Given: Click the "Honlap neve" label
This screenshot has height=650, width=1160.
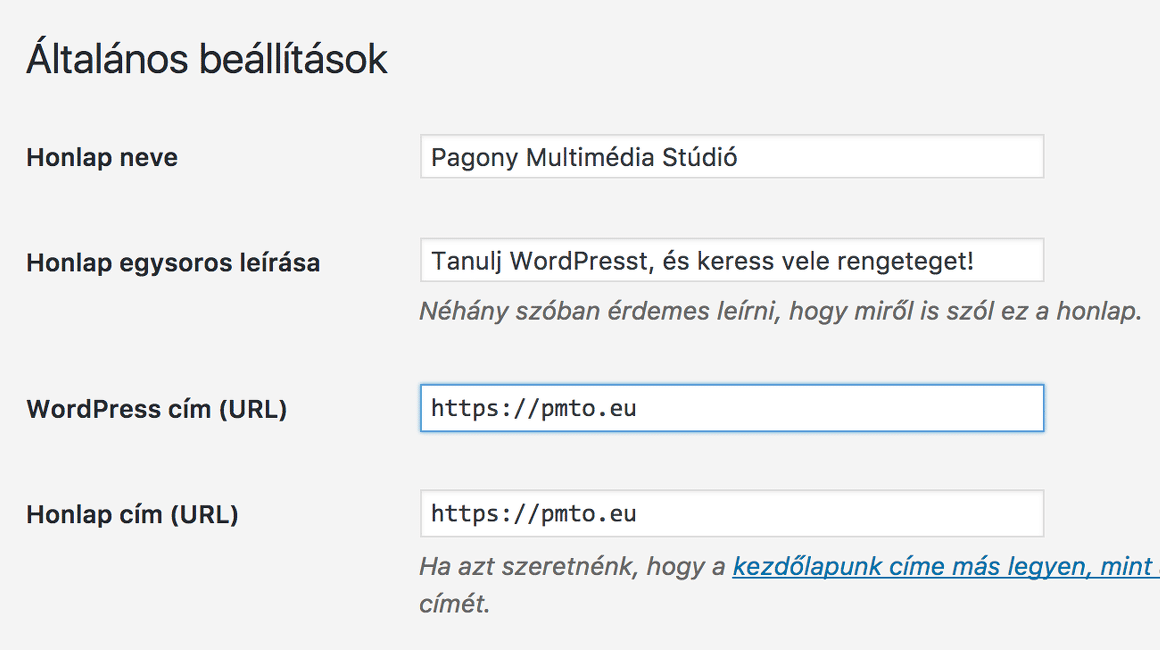Looking at the screenshot, I should (x=102, y=158).
